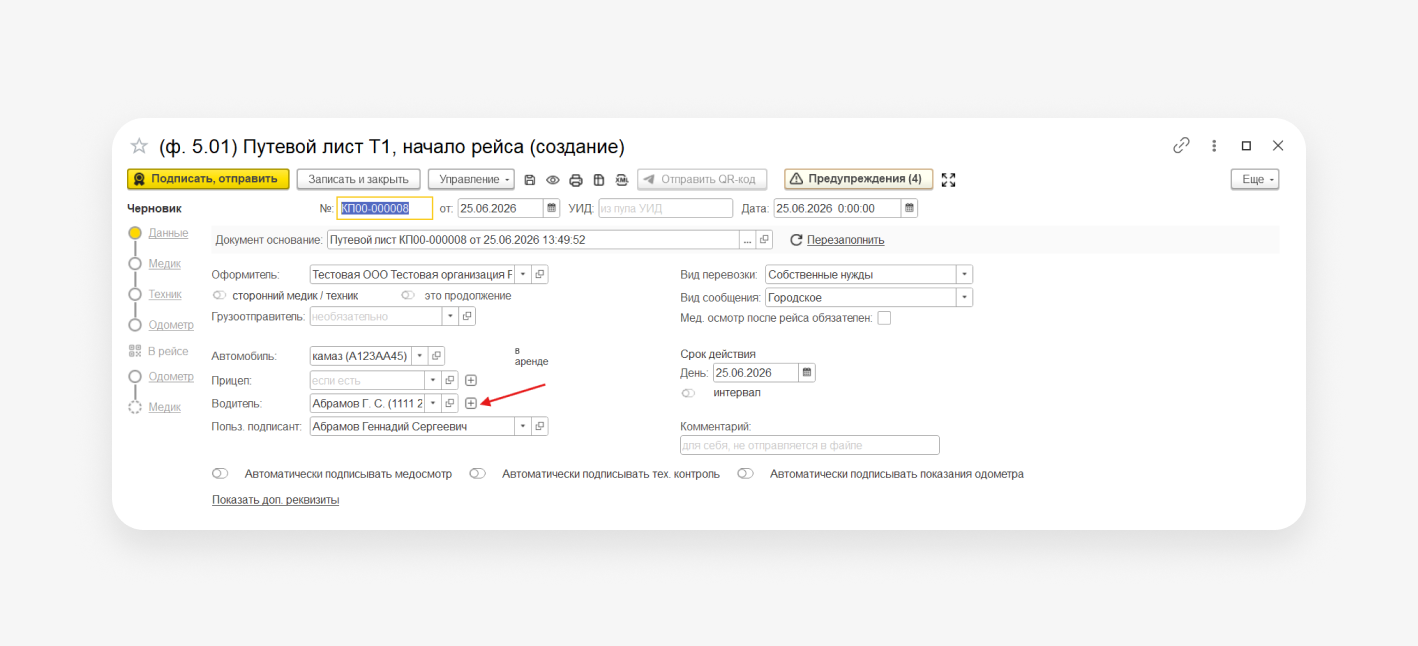Toggle 'это продолжение' switch
The height and width of the screenshot is (646, 1418).
coord(408,295)
